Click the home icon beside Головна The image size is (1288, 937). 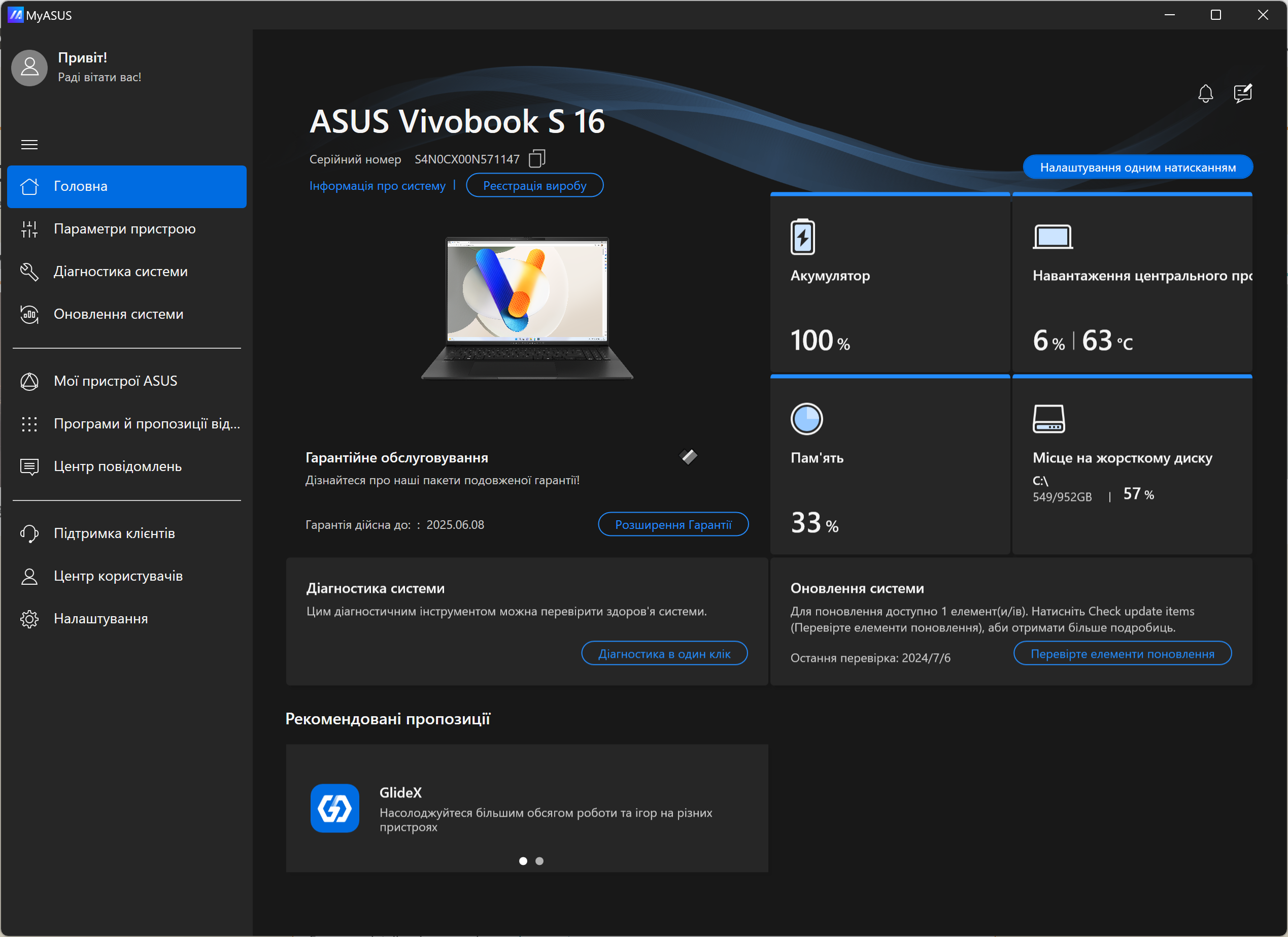pyautogui.click(x=29, y=186)
